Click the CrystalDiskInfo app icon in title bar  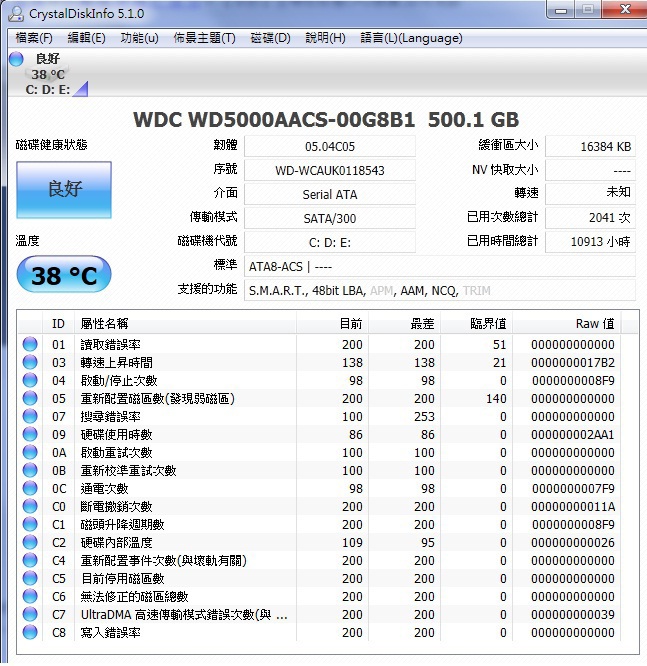tap(15, 11)
